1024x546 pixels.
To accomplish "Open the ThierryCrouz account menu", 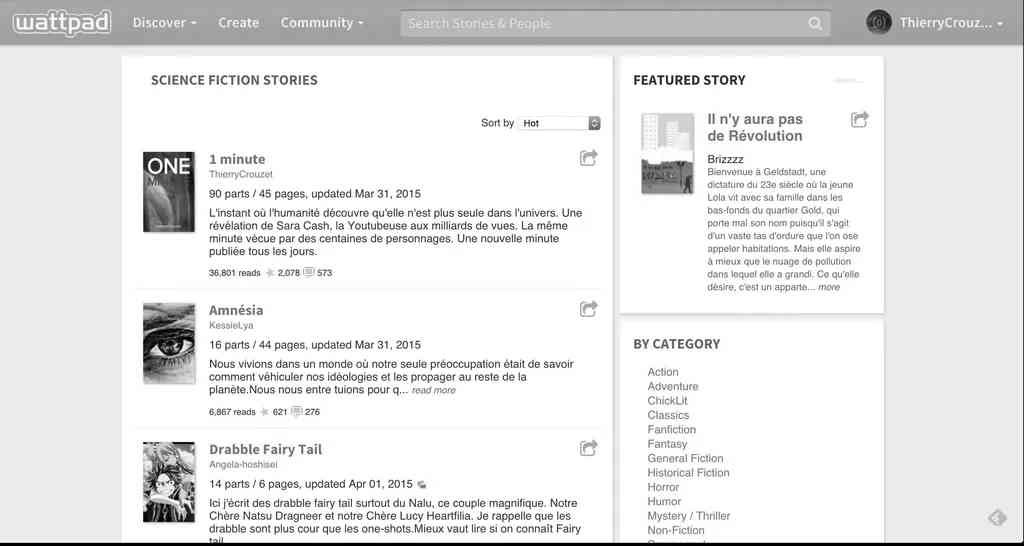I will coord(950,22).
